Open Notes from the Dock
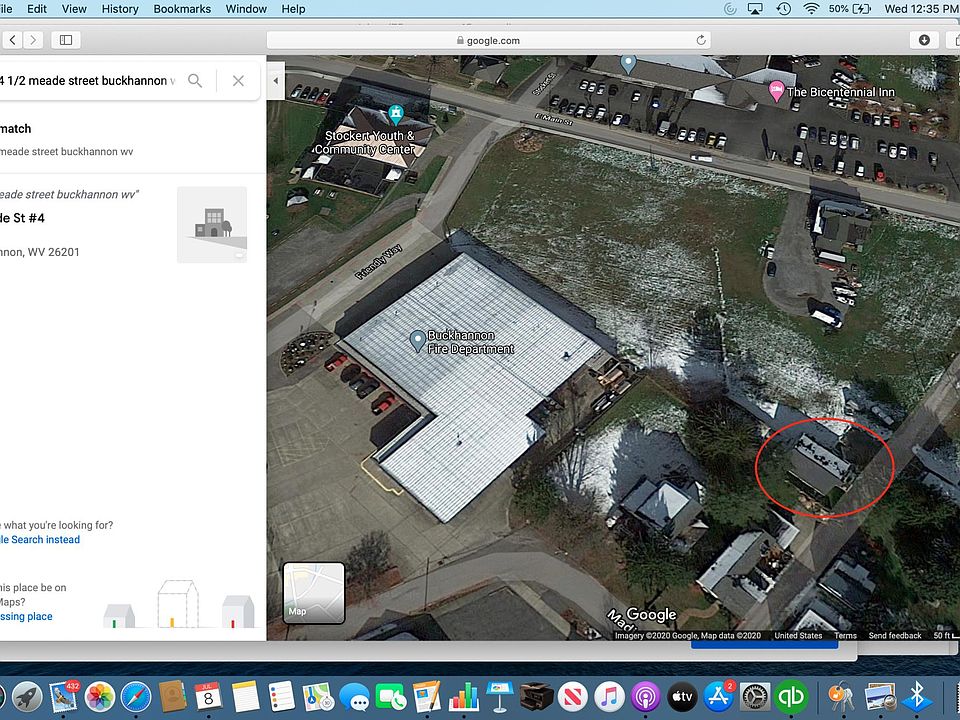960x720 pixels. [x=246, y=697]
